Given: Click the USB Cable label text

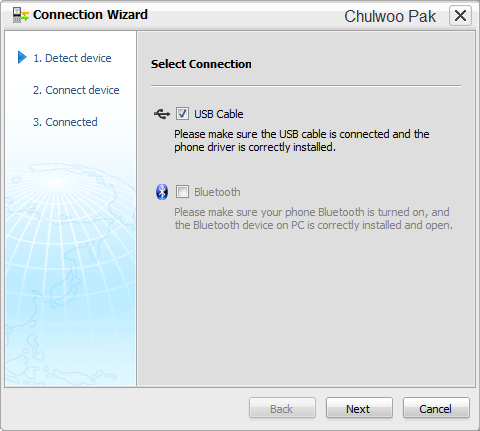Looking at the screenshot, I should click(219, 114).
